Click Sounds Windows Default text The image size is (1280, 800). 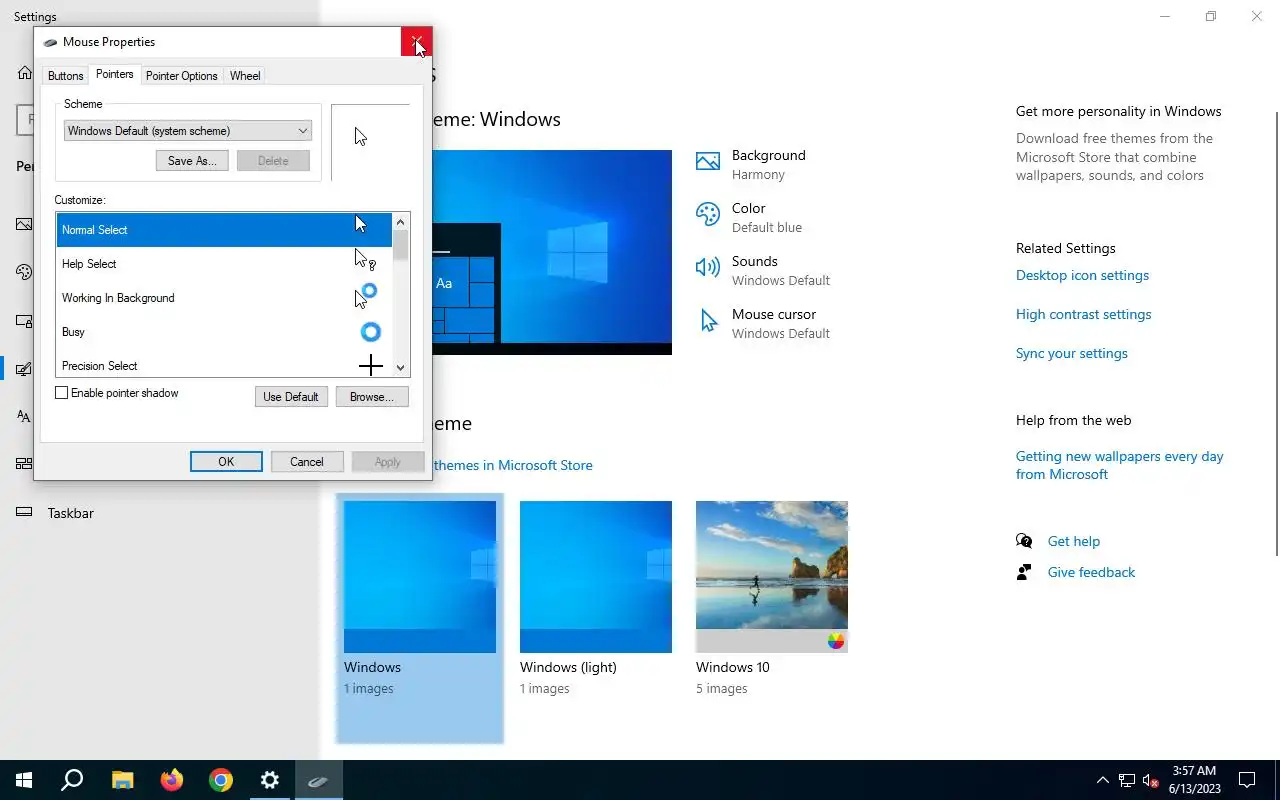coord(781,271)
